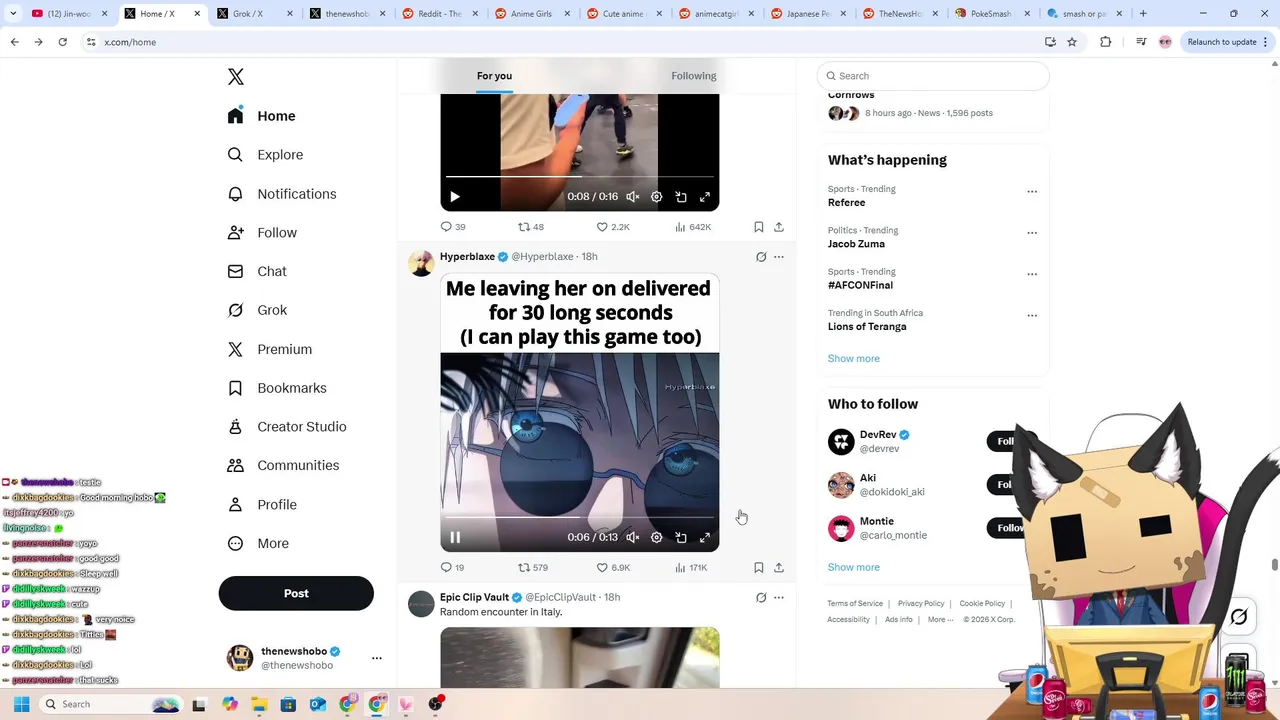Share the post with 171K views

pos(779,567)
